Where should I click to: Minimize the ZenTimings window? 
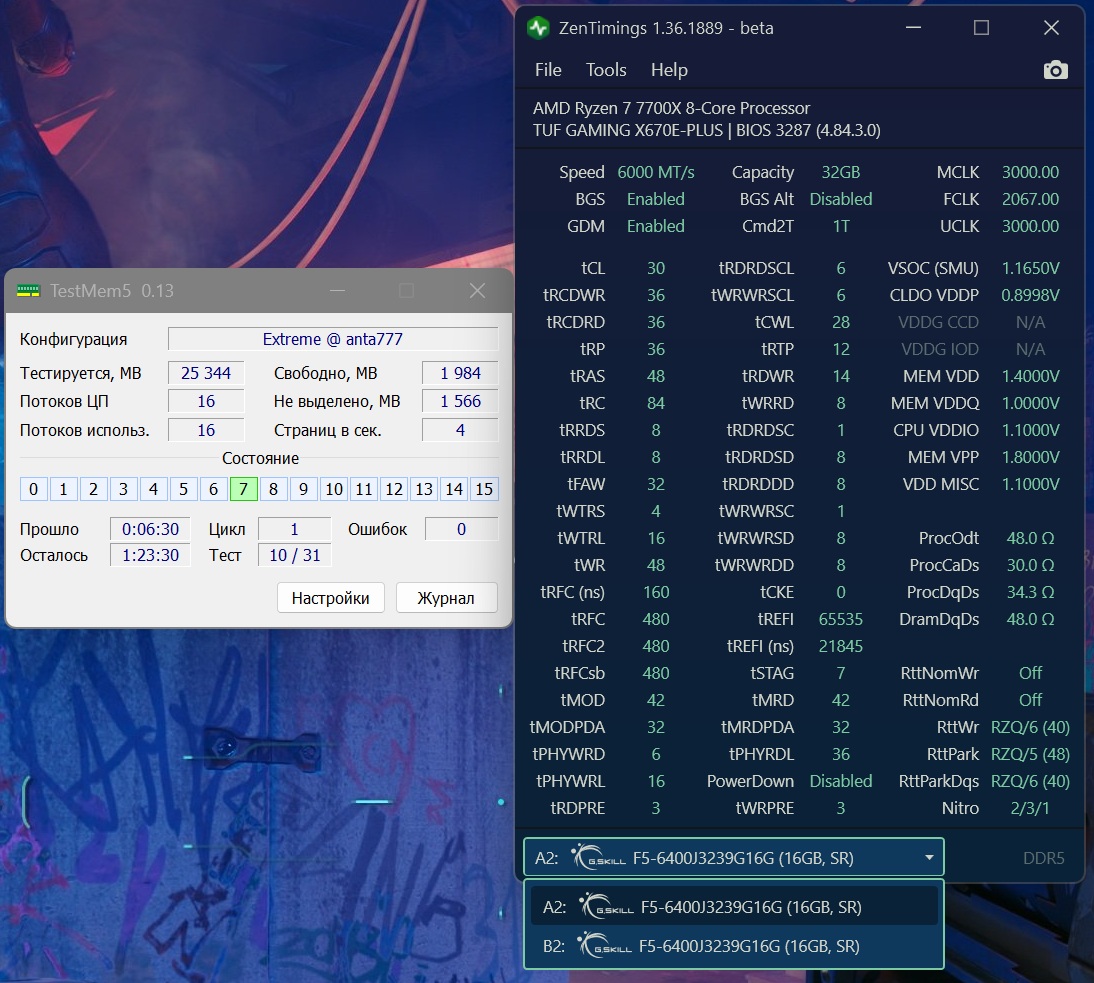coord(913,28)
